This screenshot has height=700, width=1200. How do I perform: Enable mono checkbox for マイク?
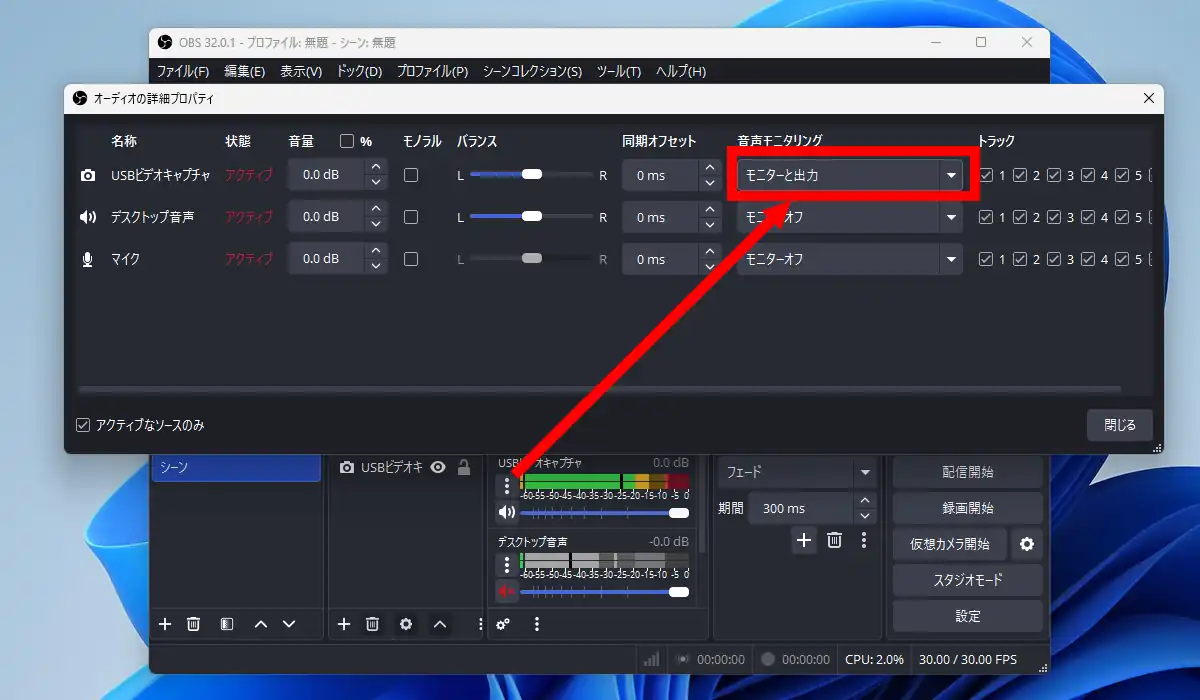[410, 259]
